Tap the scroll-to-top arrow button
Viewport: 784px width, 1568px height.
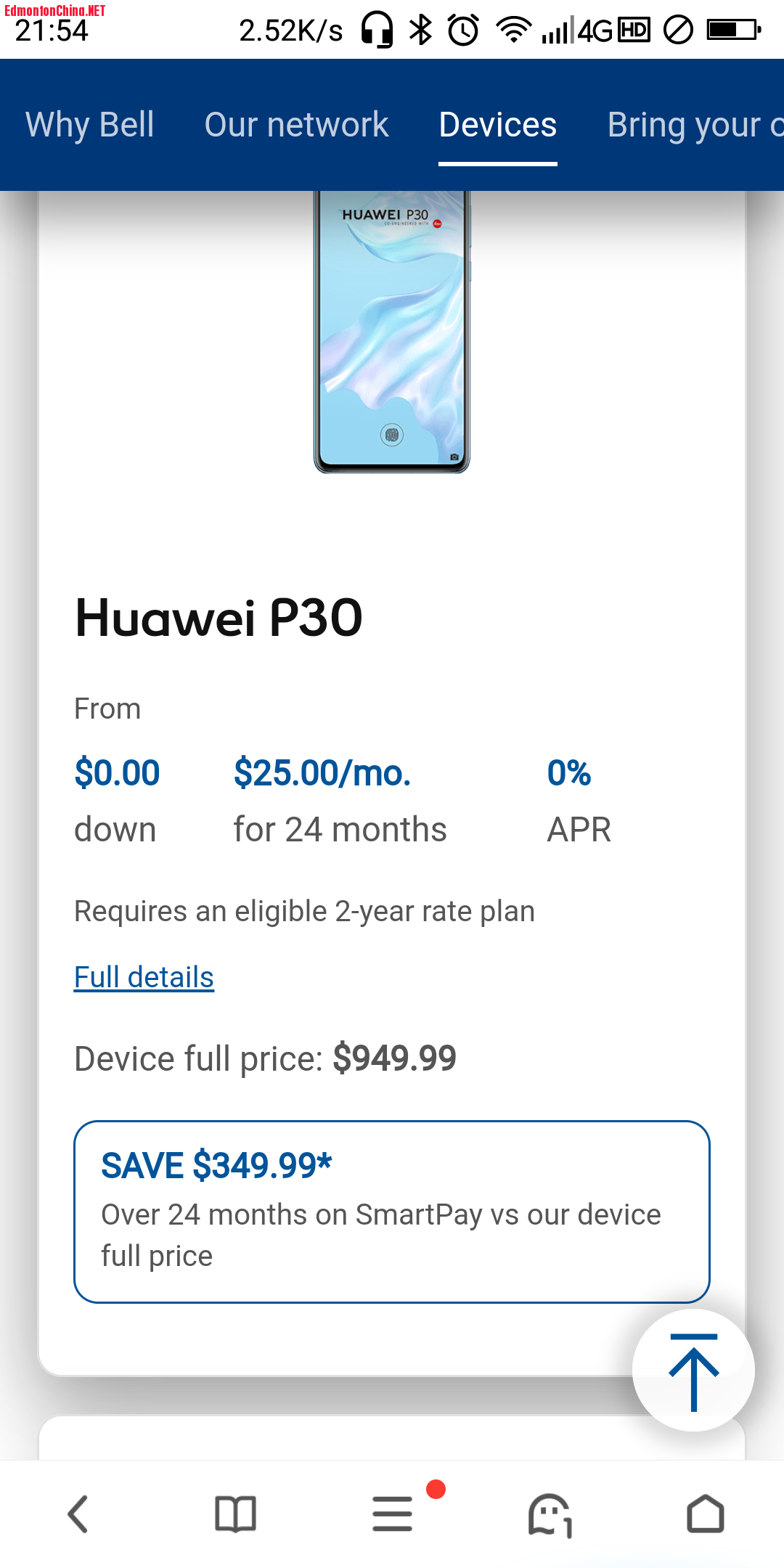[693, 1371]
